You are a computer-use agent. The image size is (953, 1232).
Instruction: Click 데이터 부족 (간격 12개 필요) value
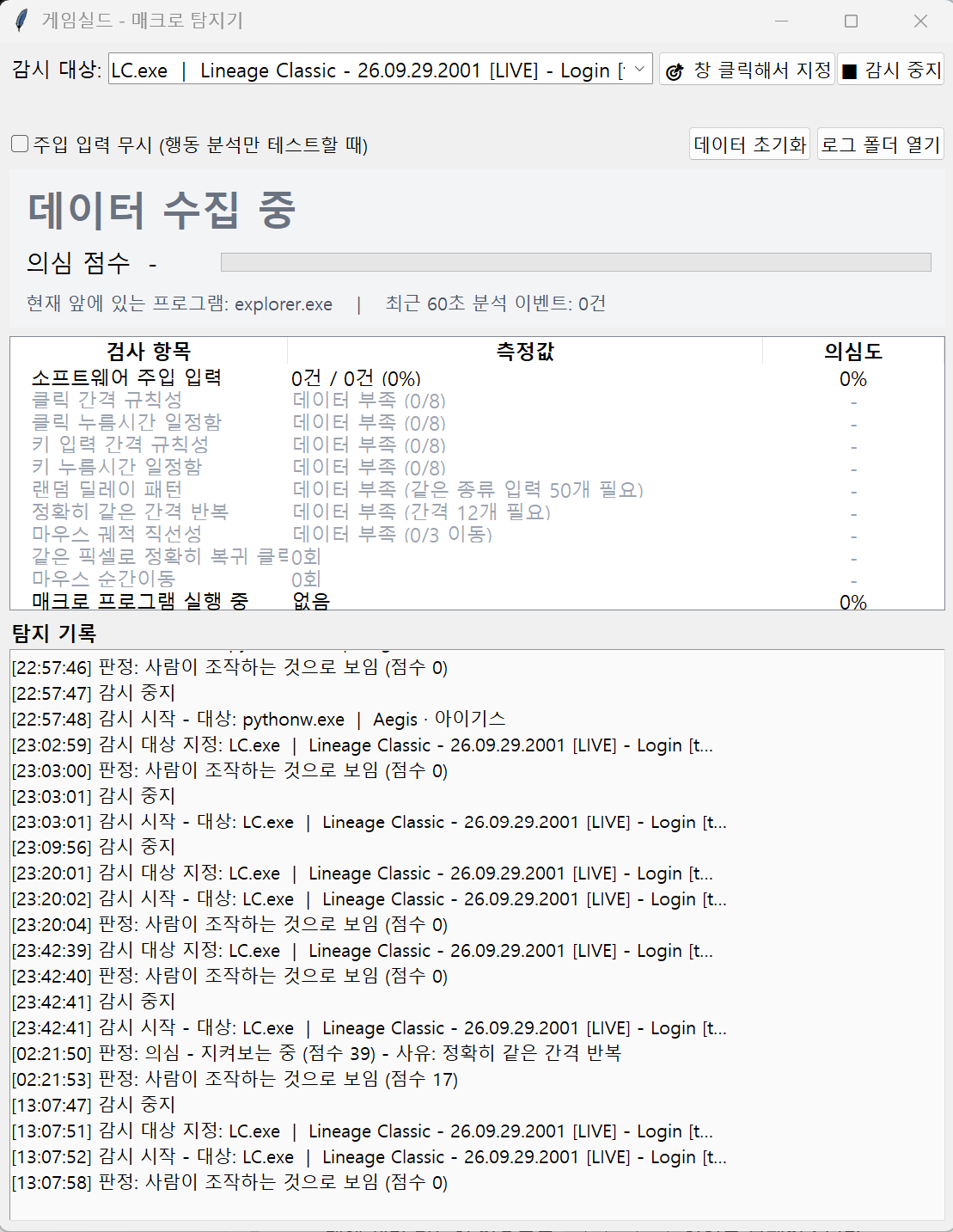click(x=421, y=512)
